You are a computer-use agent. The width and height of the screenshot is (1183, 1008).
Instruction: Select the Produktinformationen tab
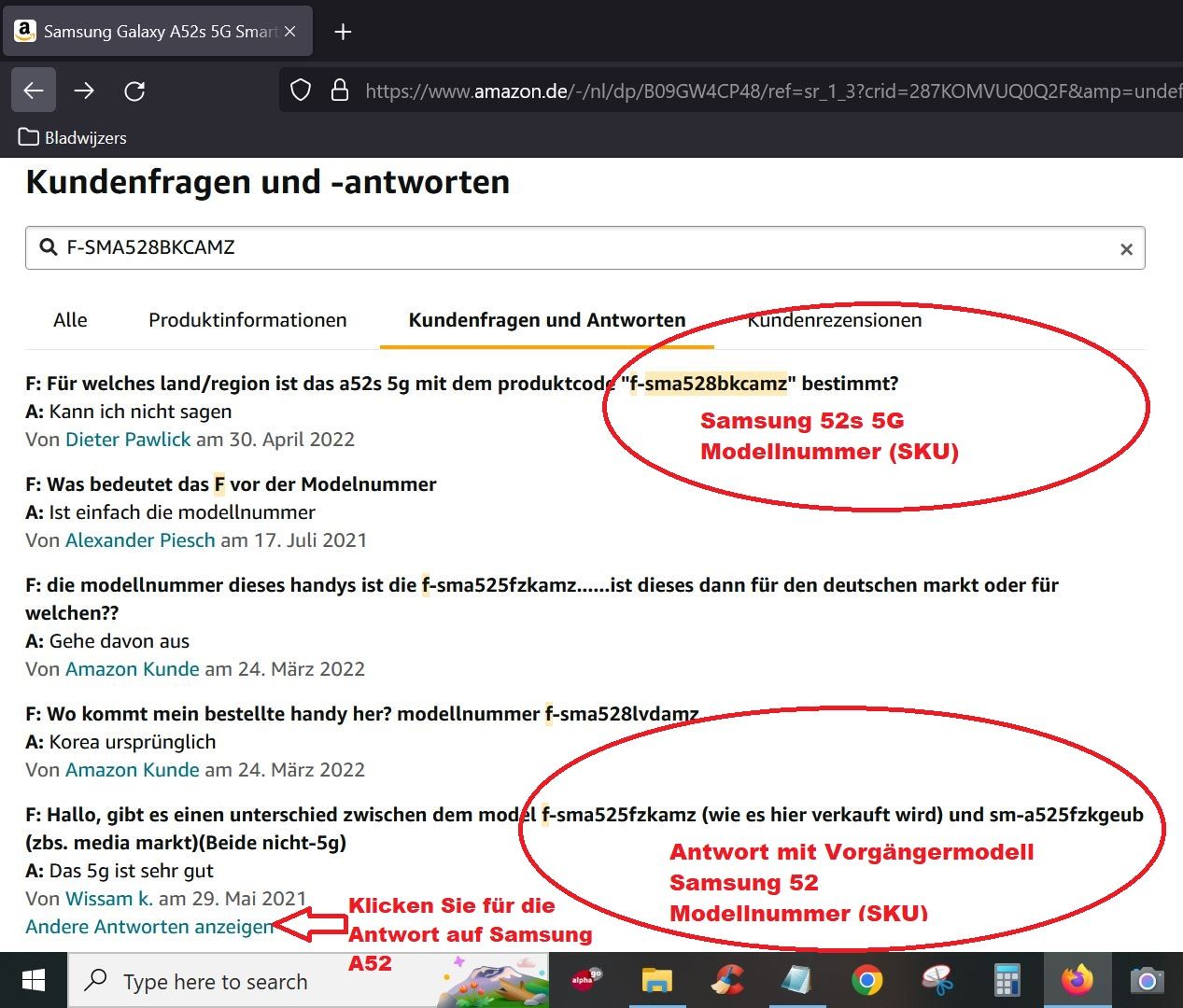coord(247,320)
